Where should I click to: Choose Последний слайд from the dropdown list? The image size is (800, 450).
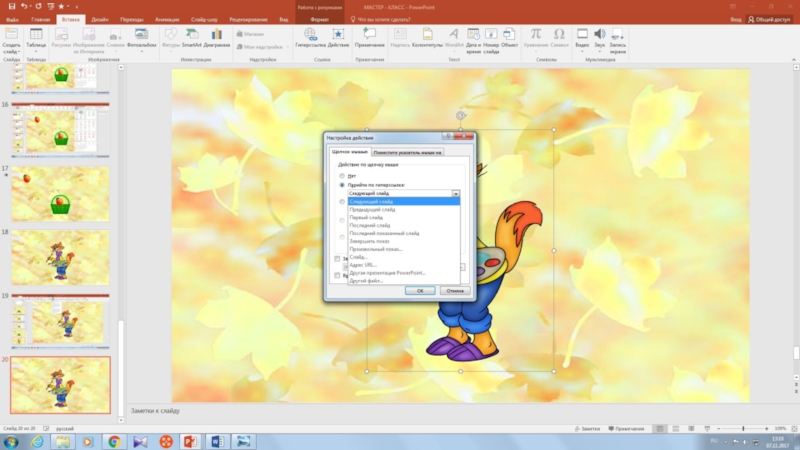coord(372,225)
